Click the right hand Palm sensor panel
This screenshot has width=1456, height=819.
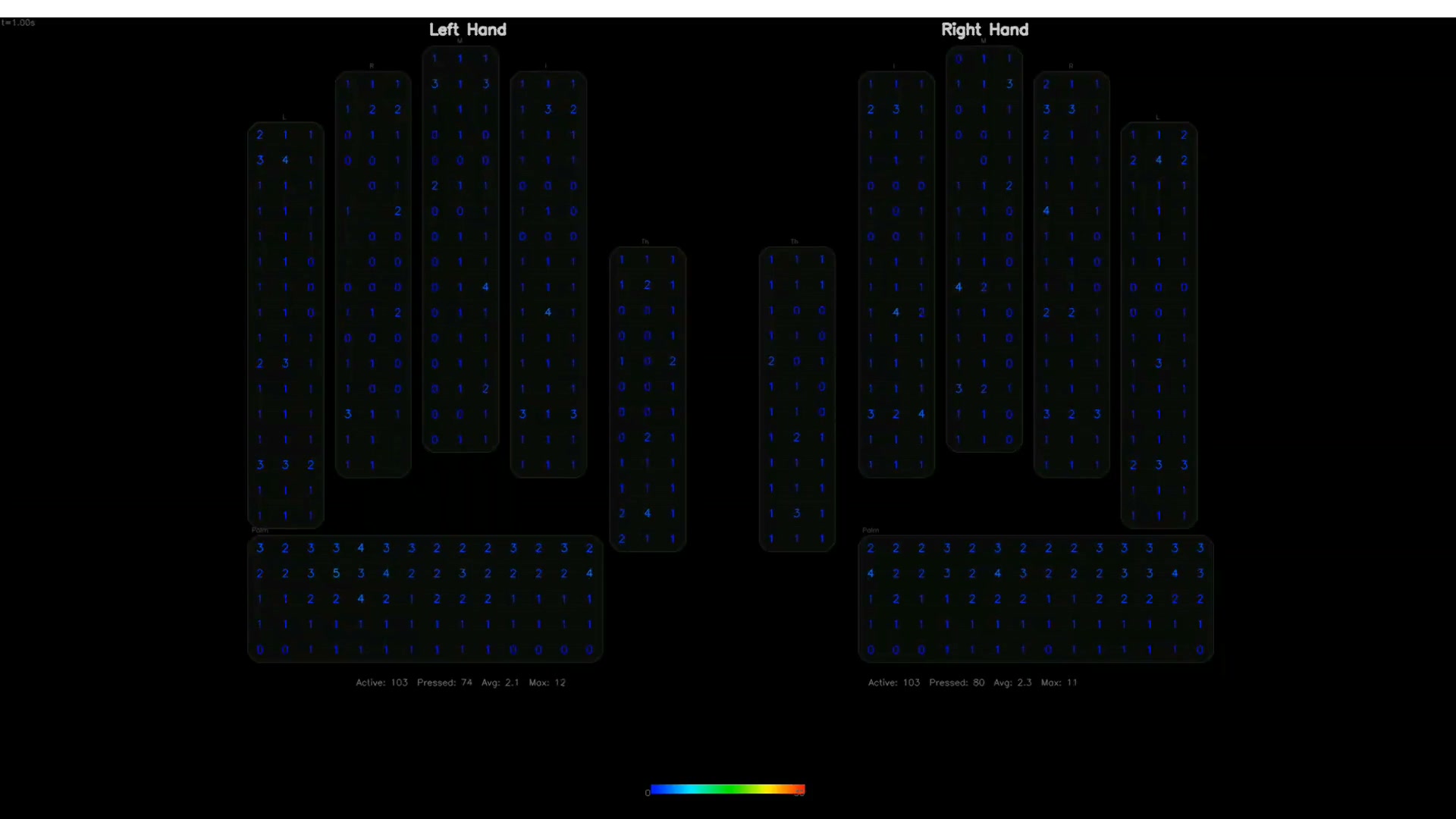1035,599
